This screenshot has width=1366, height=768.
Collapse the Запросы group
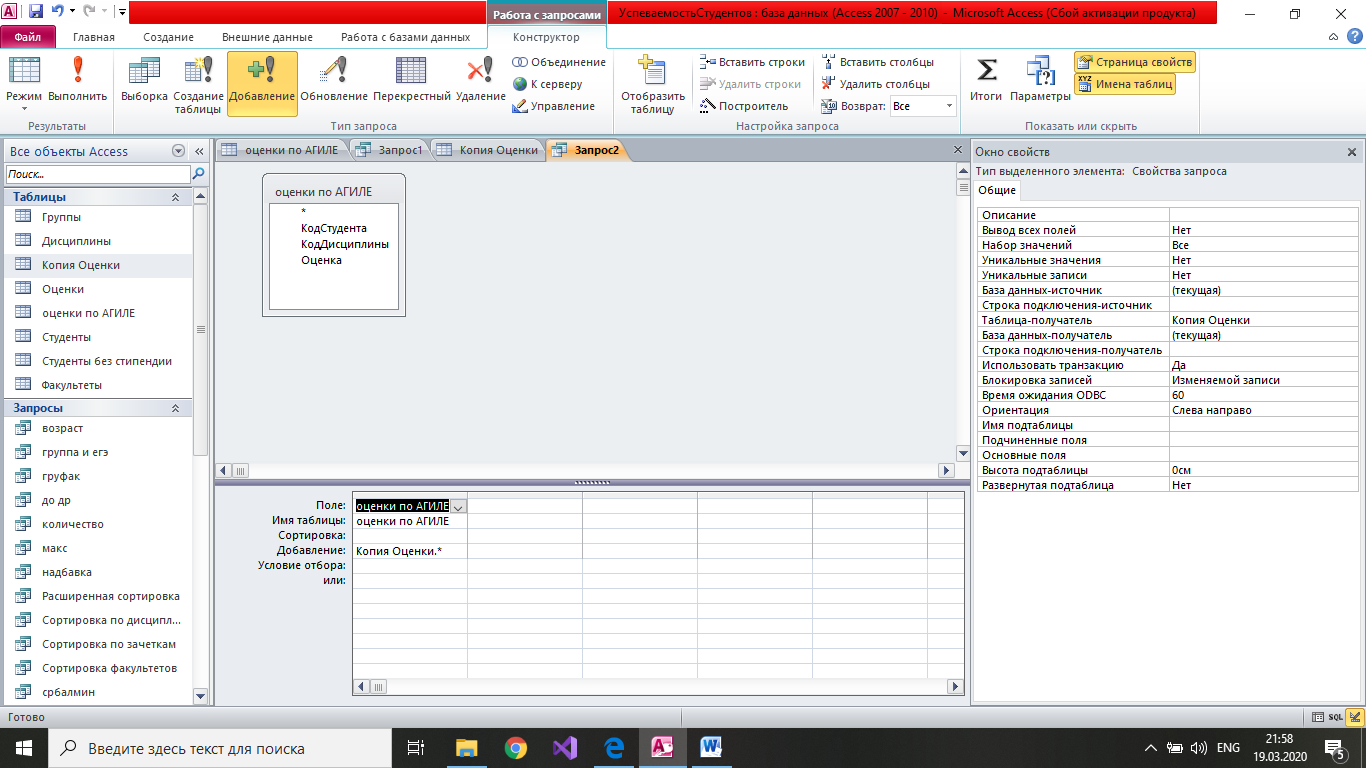(x=175, y=408)
